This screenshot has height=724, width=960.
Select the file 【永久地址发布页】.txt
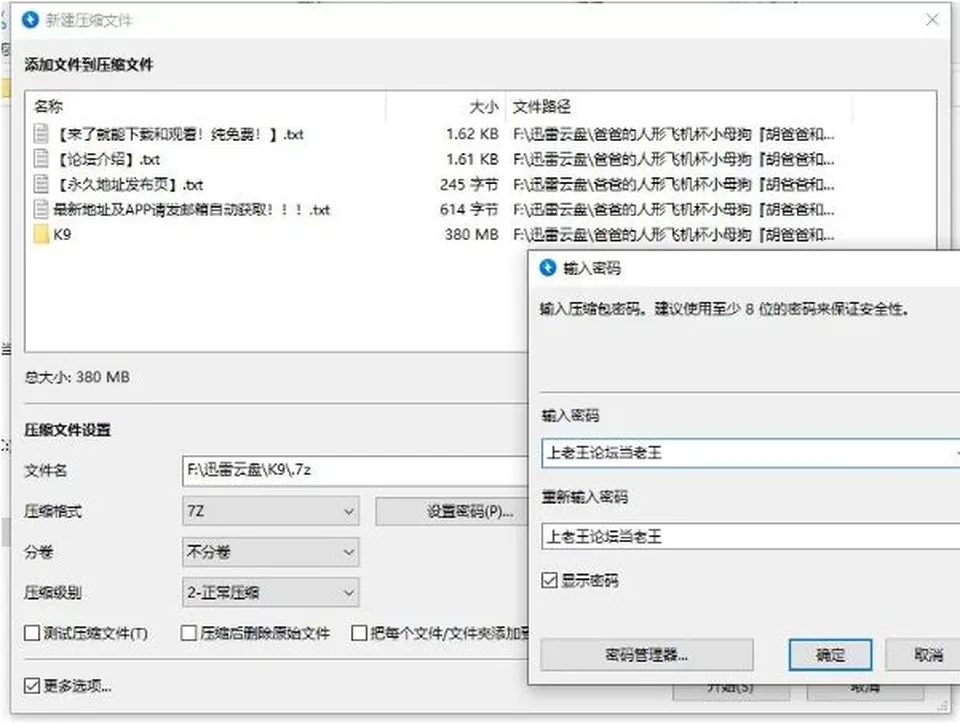[x=129, y=184]
